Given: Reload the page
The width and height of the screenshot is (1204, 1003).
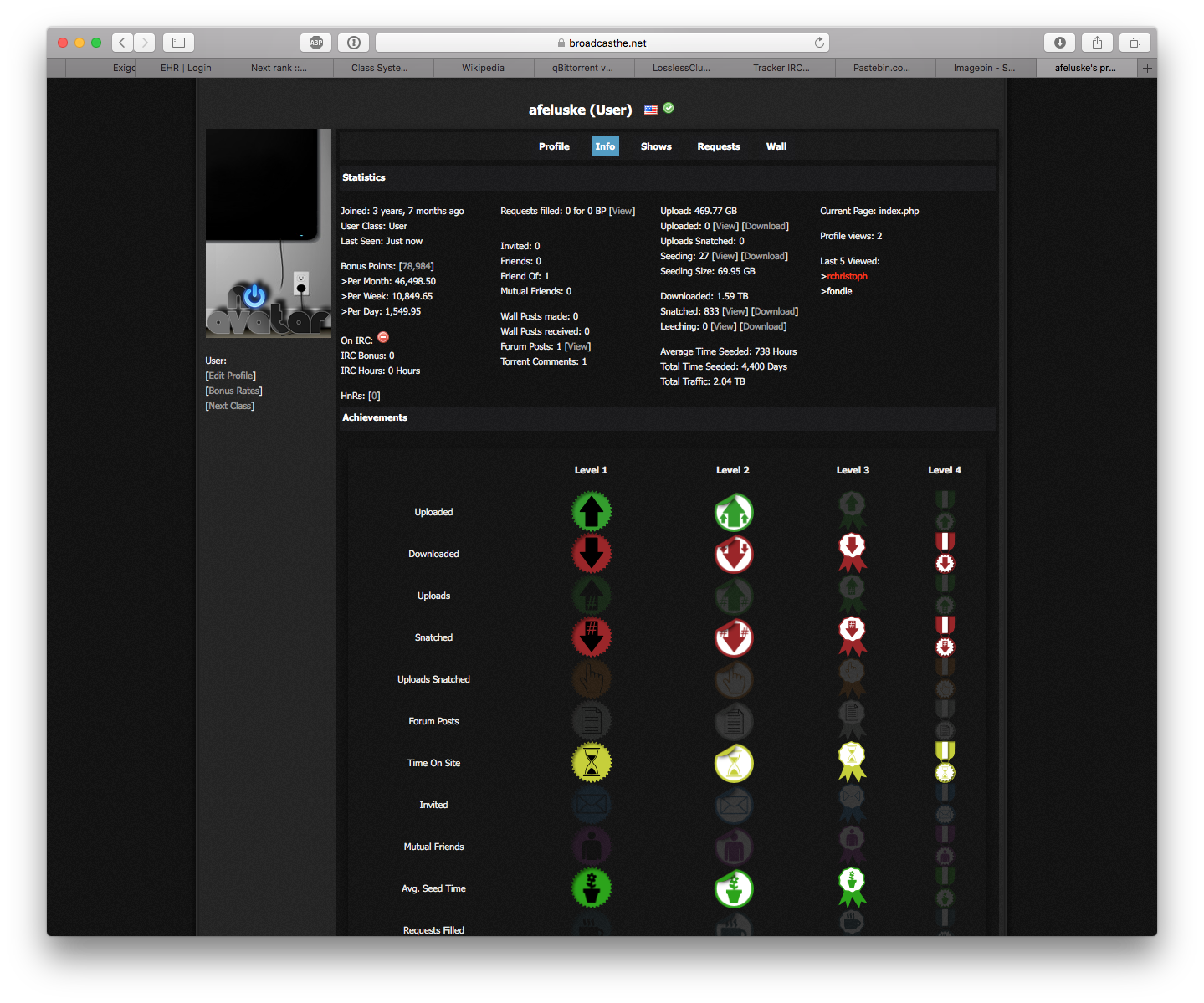Looking at the screenshot, I should point(819,43).
